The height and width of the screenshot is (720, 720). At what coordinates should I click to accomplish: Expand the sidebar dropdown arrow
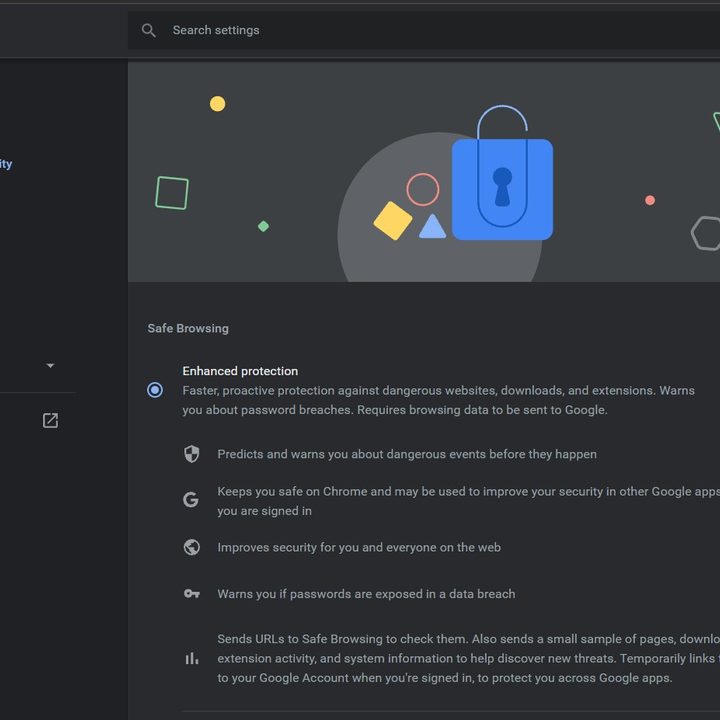click(x=51, y=366)
